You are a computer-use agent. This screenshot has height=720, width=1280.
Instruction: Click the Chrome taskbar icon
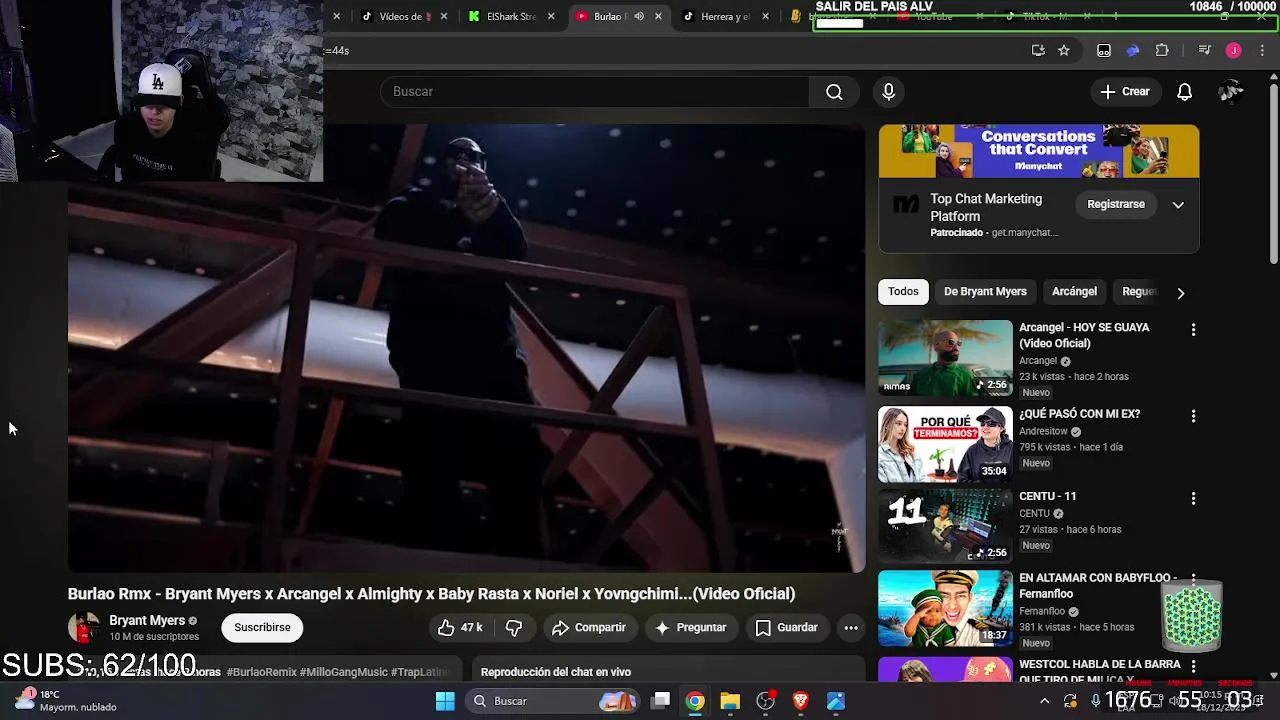click(695, 701)
